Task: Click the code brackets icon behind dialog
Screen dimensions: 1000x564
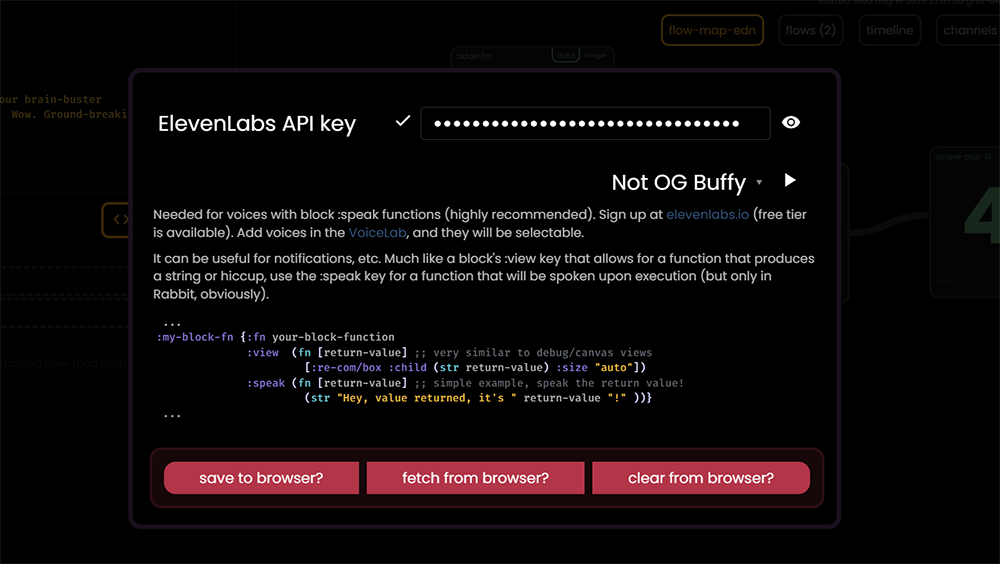Action: 118,219
